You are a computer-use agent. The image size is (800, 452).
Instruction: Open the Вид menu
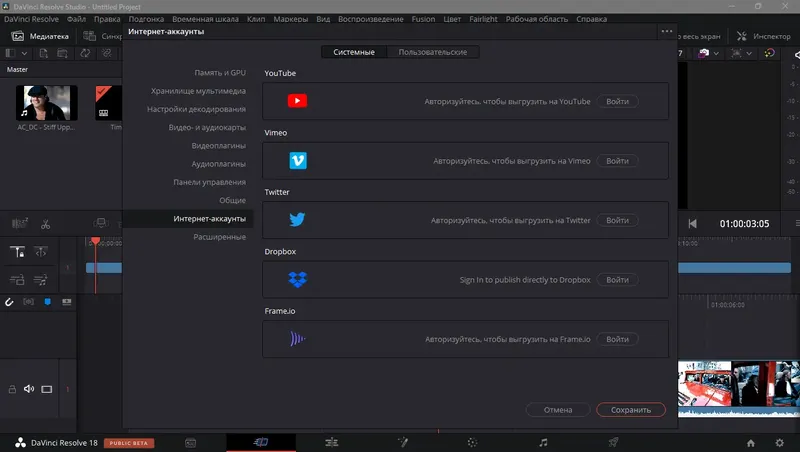tap(323, 19)
